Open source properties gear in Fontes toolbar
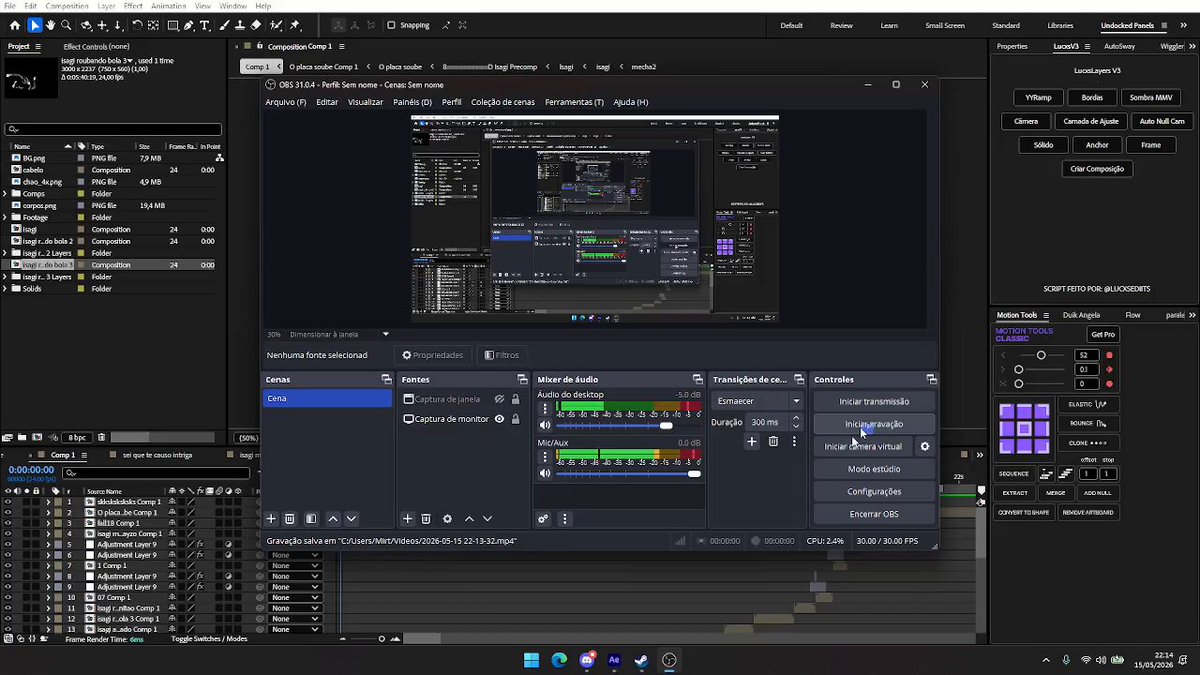 pyautogui.click(x=447, y=519)
